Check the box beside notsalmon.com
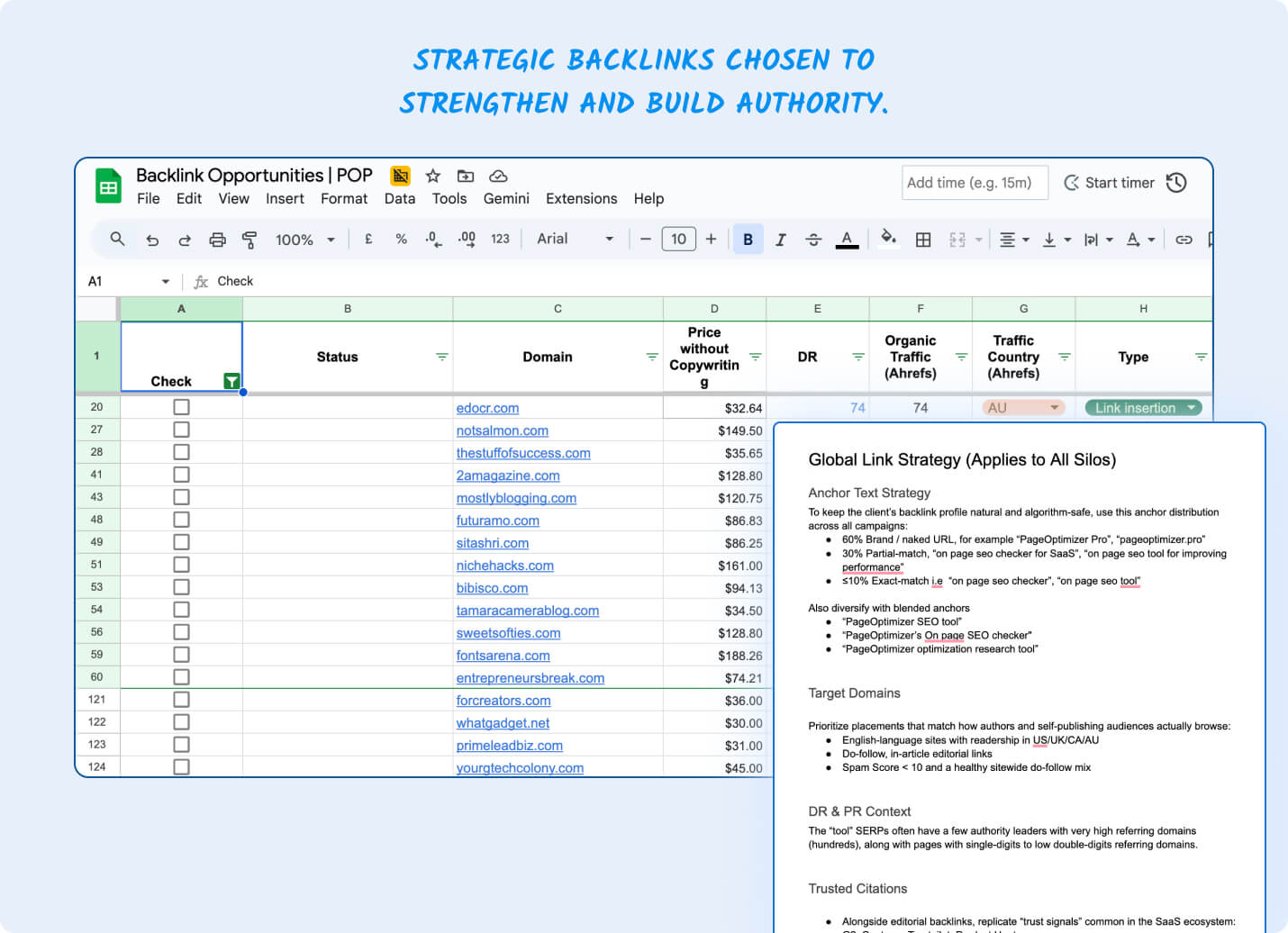 (x=181, y=430)
